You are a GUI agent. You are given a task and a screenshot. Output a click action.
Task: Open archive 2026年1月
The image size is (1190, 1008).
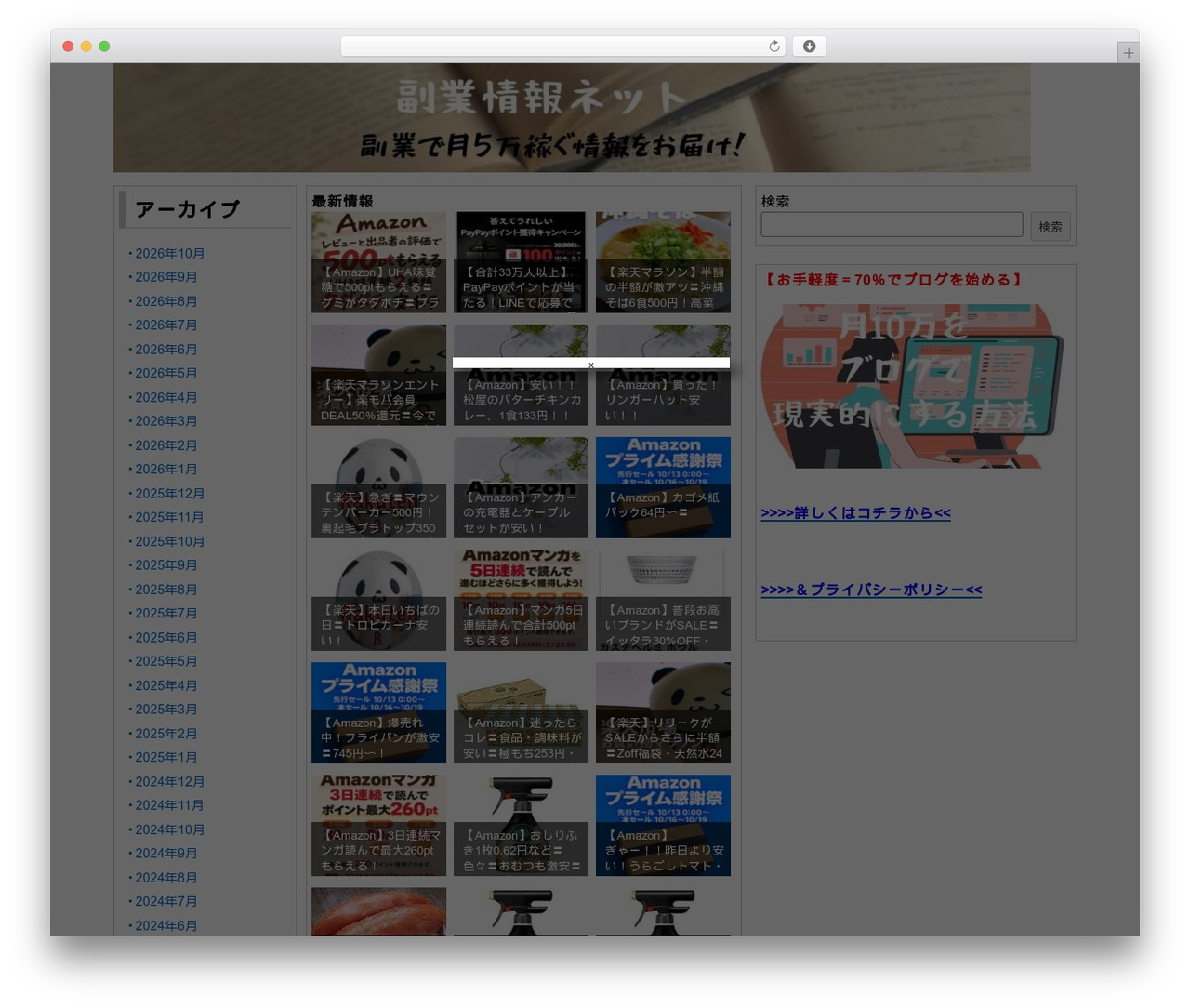(166, 469)
